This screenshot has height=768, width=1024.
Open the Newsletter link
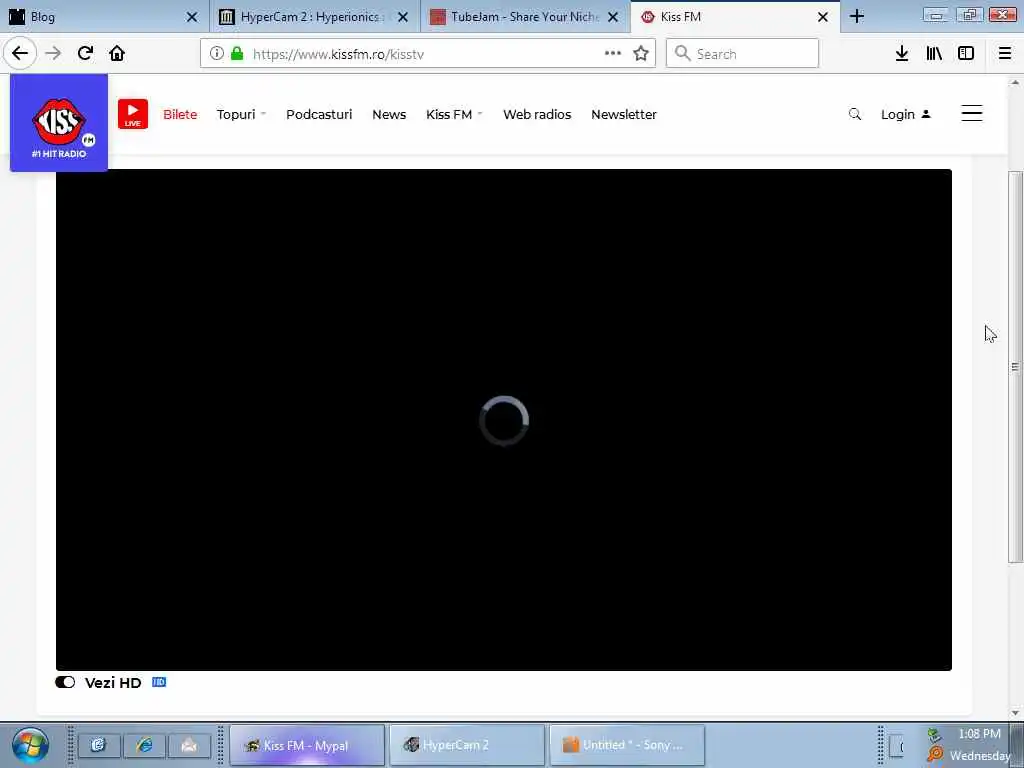624,114
